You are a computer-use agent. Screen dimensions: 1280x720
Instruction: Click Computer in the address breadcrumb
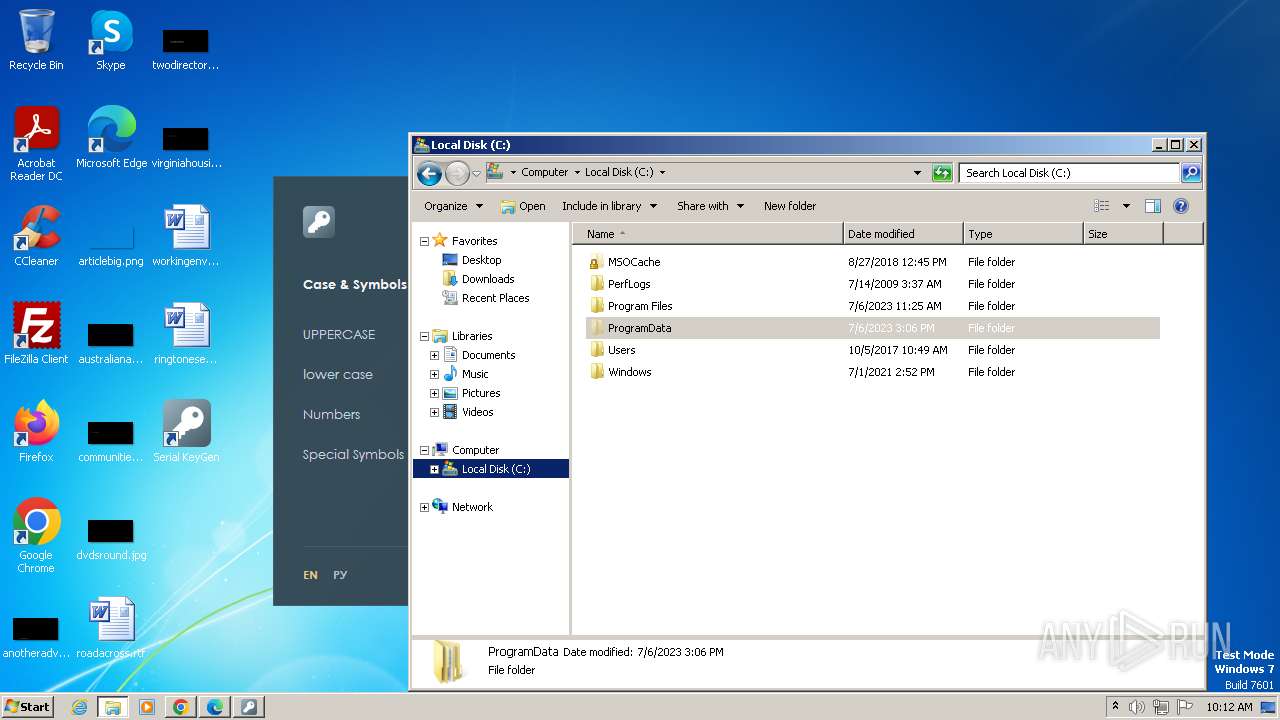pyautogui.click(x=544, y=172)
